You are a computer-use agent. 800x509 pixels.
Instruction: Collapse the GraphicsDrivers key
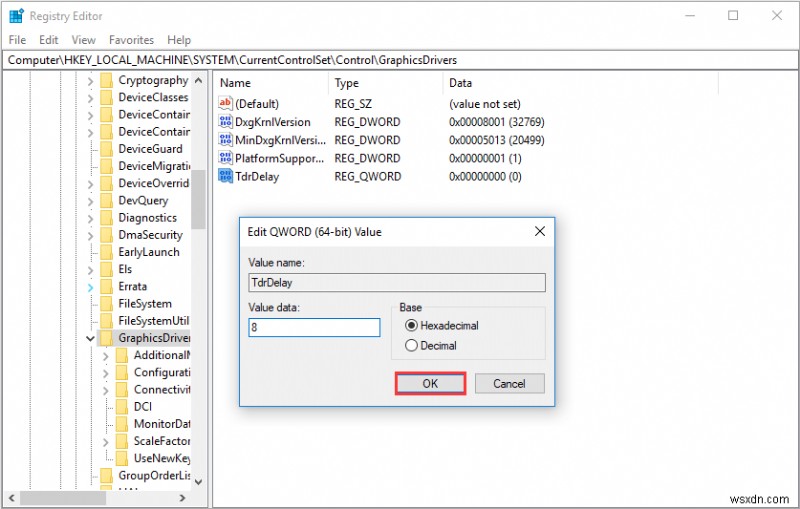90,338
